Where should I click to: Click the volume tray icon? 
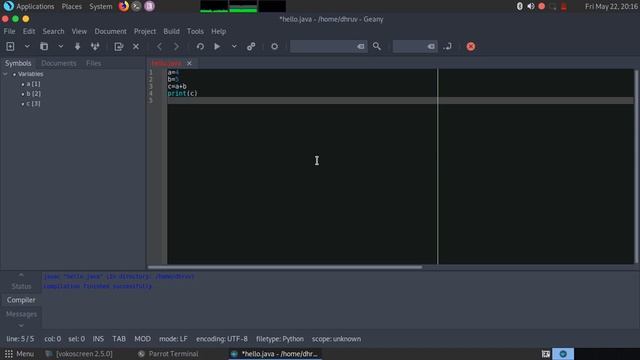click(531, 6)
